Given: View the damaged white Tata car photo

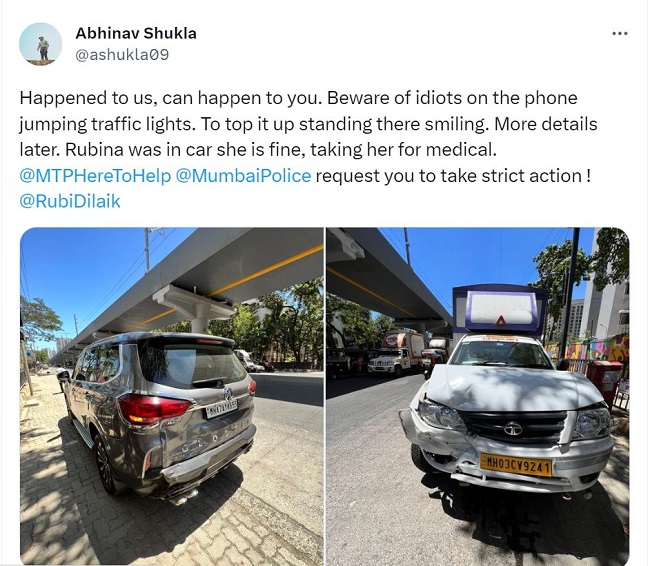Looking at the screenshot, I should pos(478,396).
